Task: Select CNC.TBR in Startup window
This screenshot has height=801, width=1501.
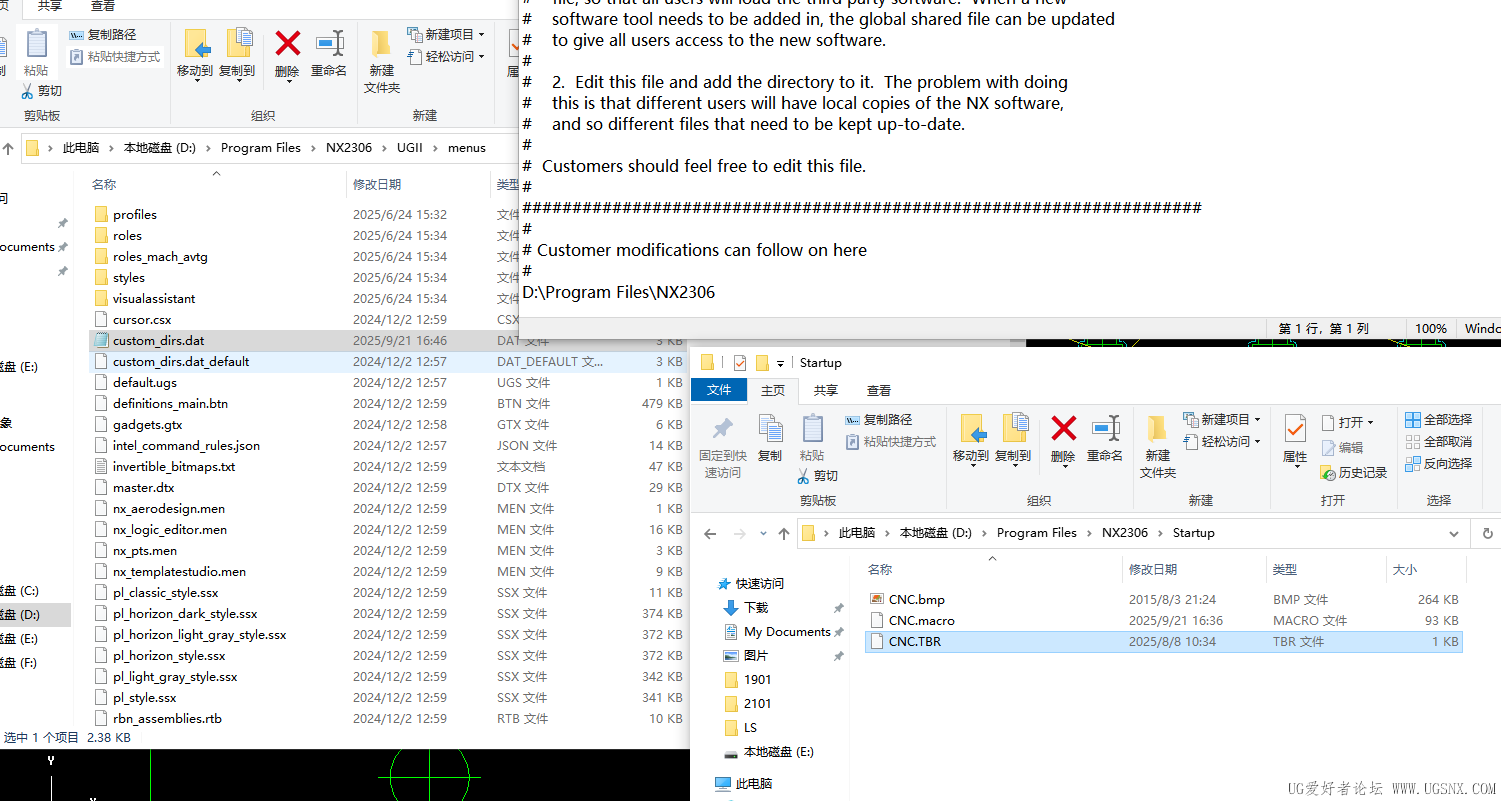Action: coord(1163,642)
